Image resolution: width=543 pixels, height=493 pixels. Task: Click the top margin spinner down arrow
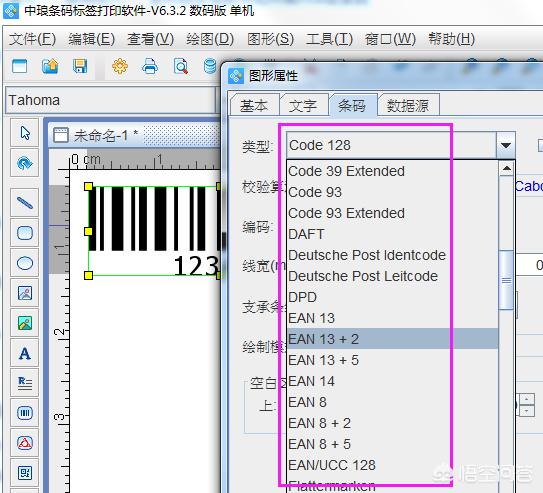pyautogui.click(x=527, y=411)
